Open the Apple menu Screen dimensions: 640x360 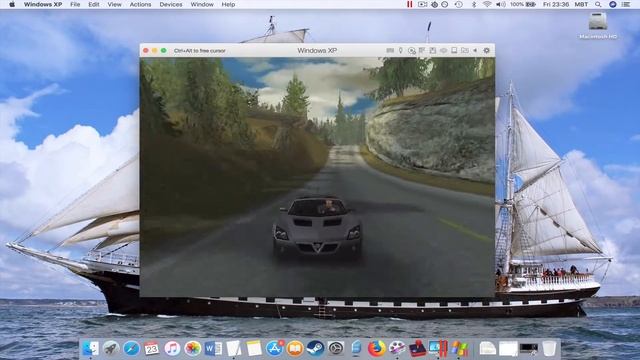click(12, 4)
